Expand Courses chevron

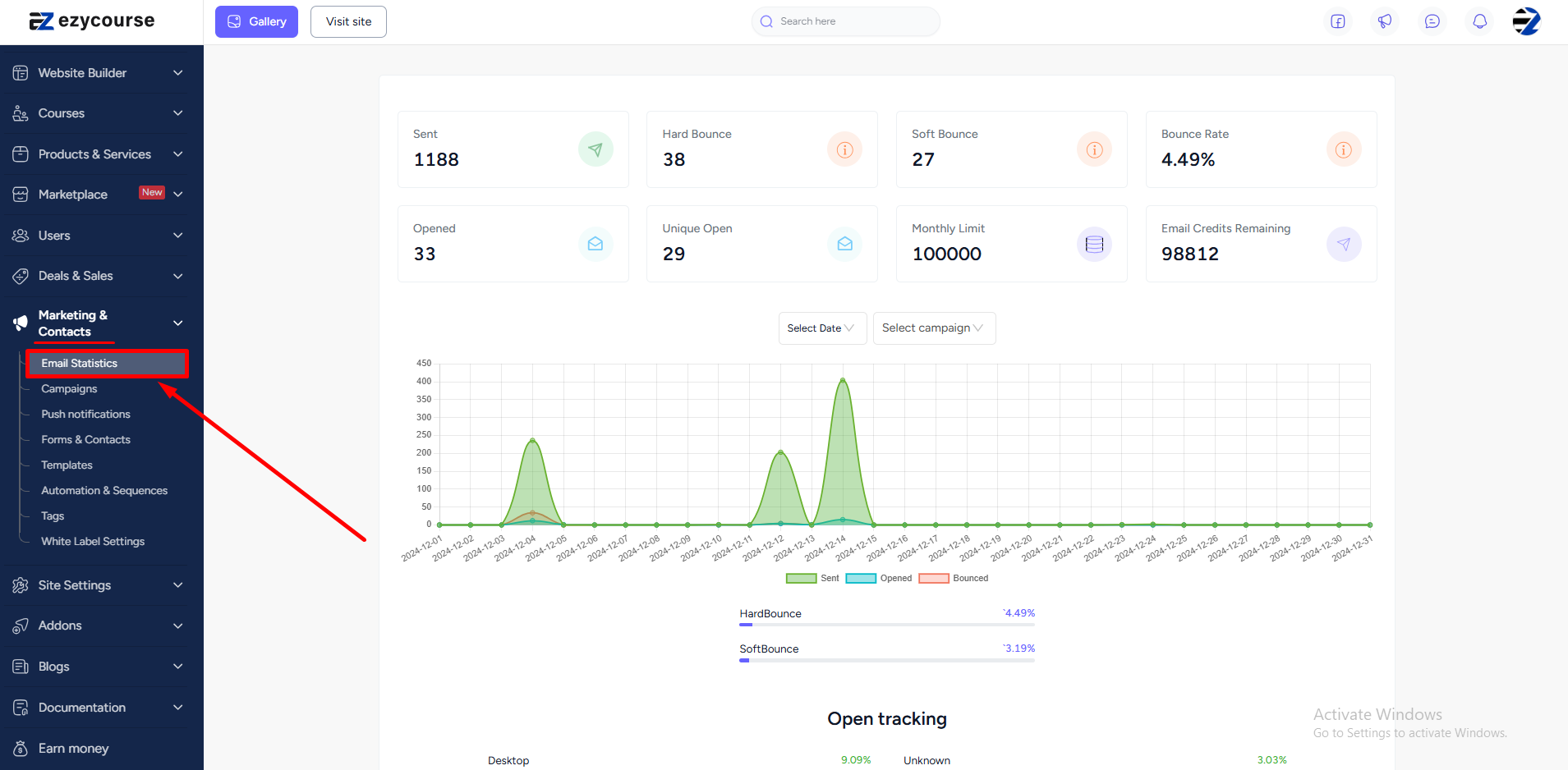point(178,113)
